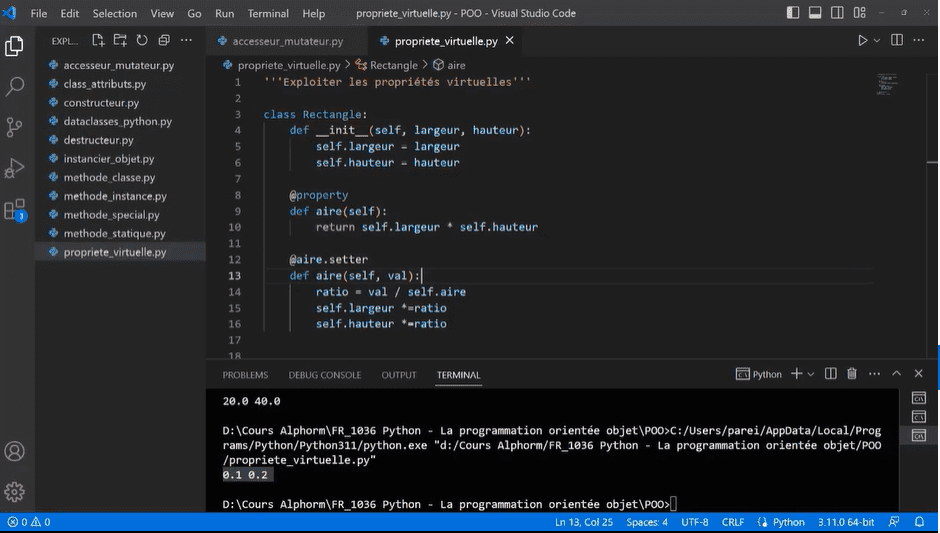Viewport: 940px width, 533px height.
Task: Select the TERMINAL panel tab
Action: point(459,375)
